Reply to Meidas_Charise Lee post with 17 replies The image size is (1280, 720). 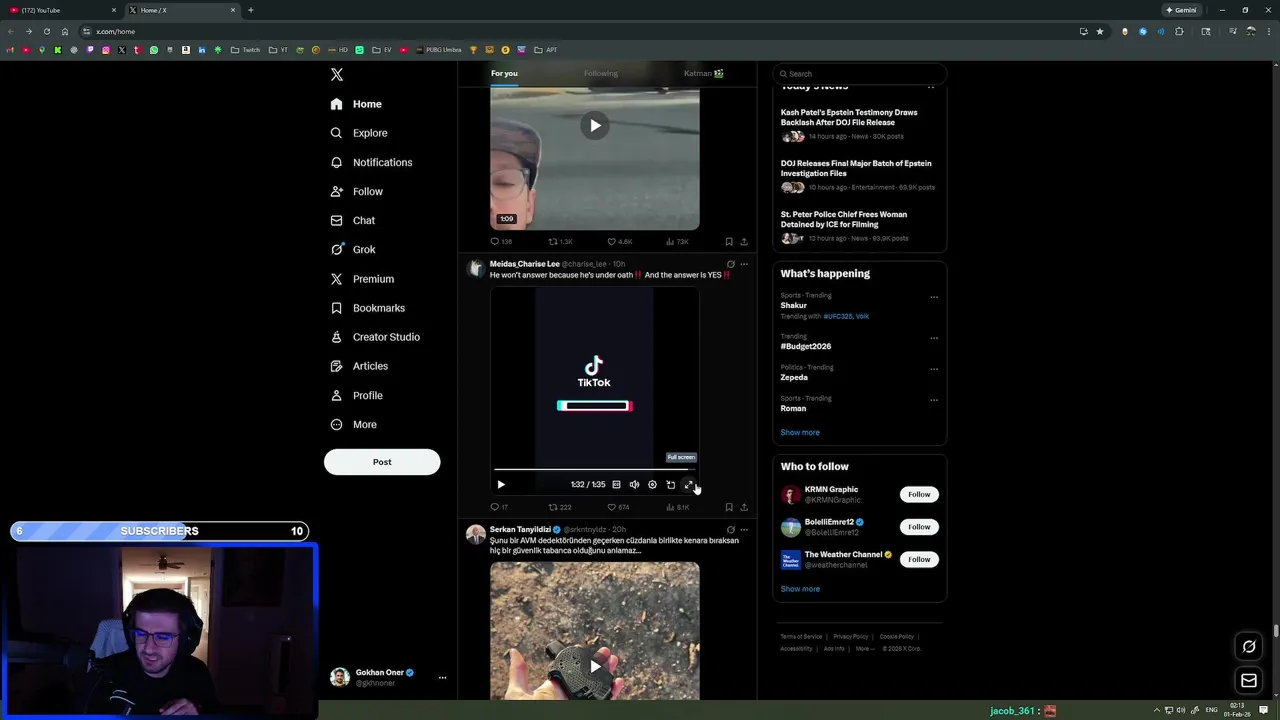click(x=499, y=507)
